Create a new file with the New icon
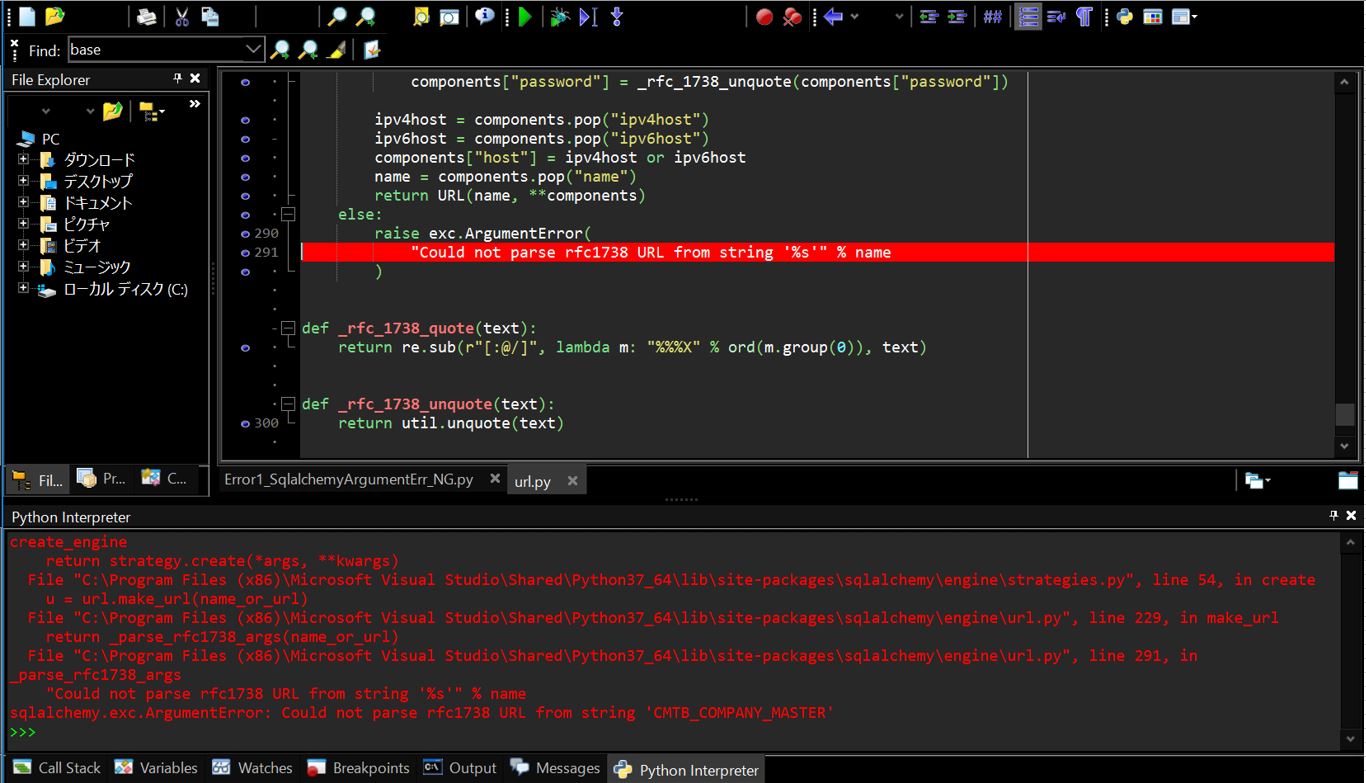1366x783 pixels. [27, 17]
